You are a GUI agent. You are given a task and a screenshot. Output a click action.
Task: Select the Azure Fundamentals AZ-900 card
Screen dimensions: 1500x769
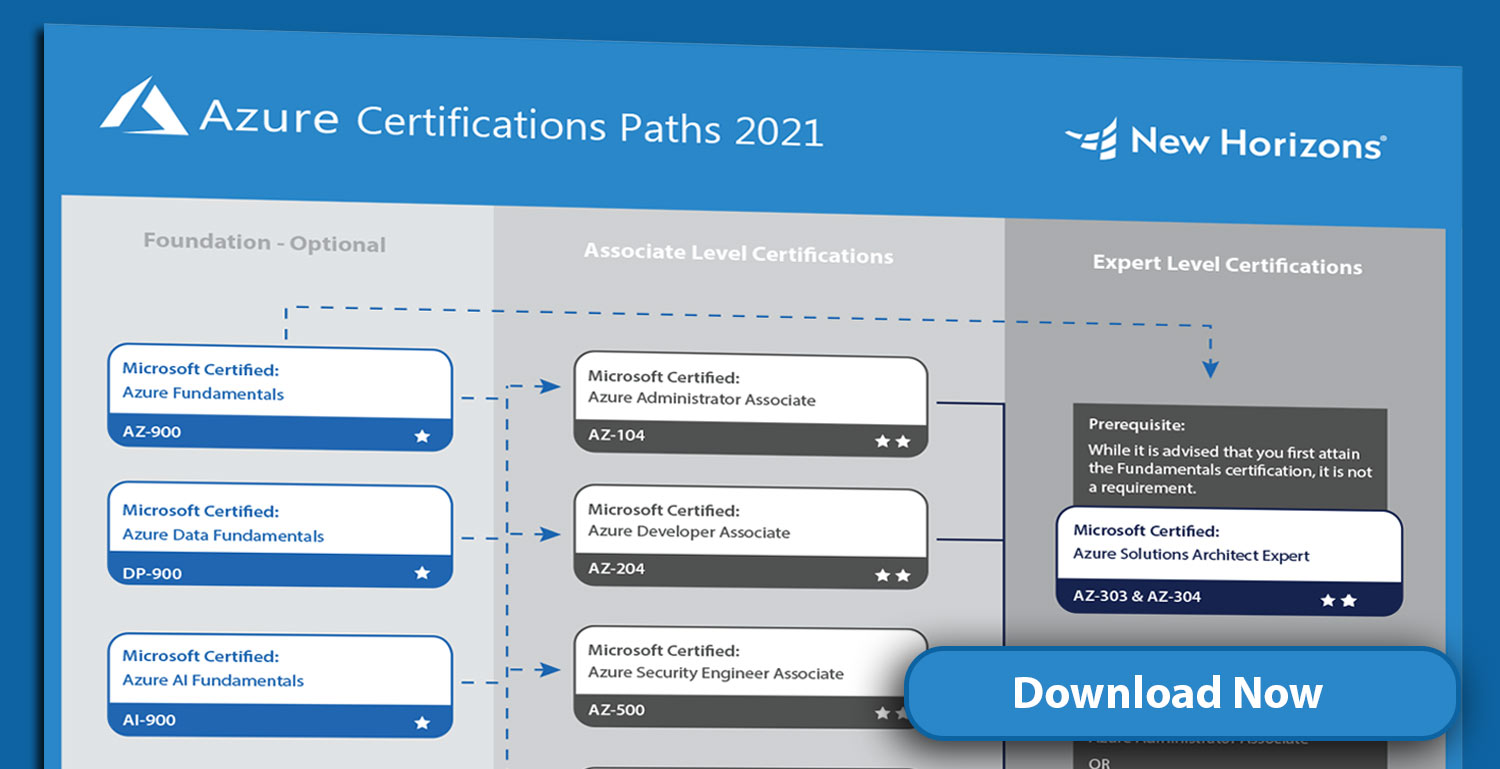pyautogui.click(x=280, y=399)
